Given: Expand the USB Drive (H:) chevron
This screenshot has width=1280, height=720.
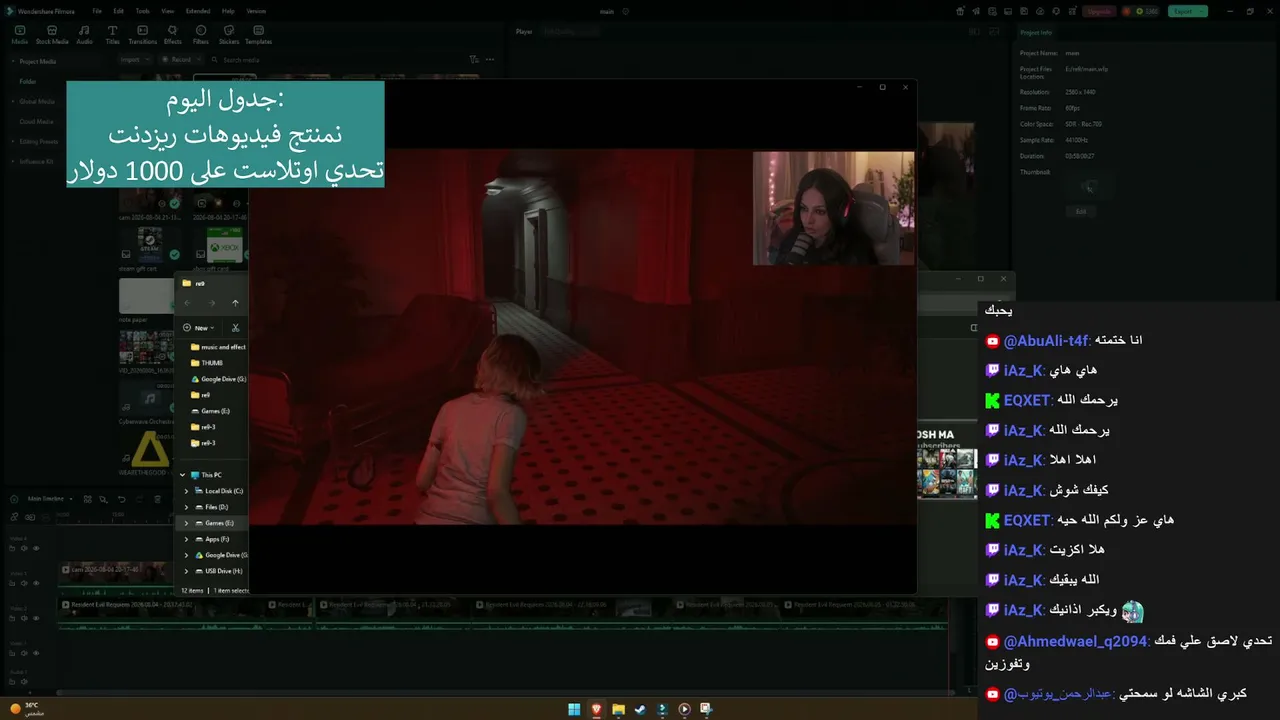Looking at the screenshot, I should (x=186, y=571).
